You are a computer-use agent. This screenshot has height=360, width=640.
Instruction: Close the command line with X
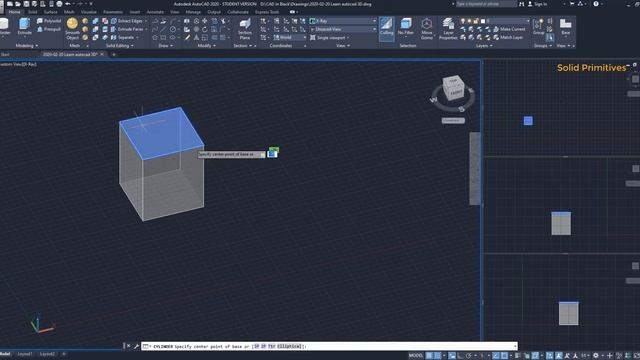(128, 346)
